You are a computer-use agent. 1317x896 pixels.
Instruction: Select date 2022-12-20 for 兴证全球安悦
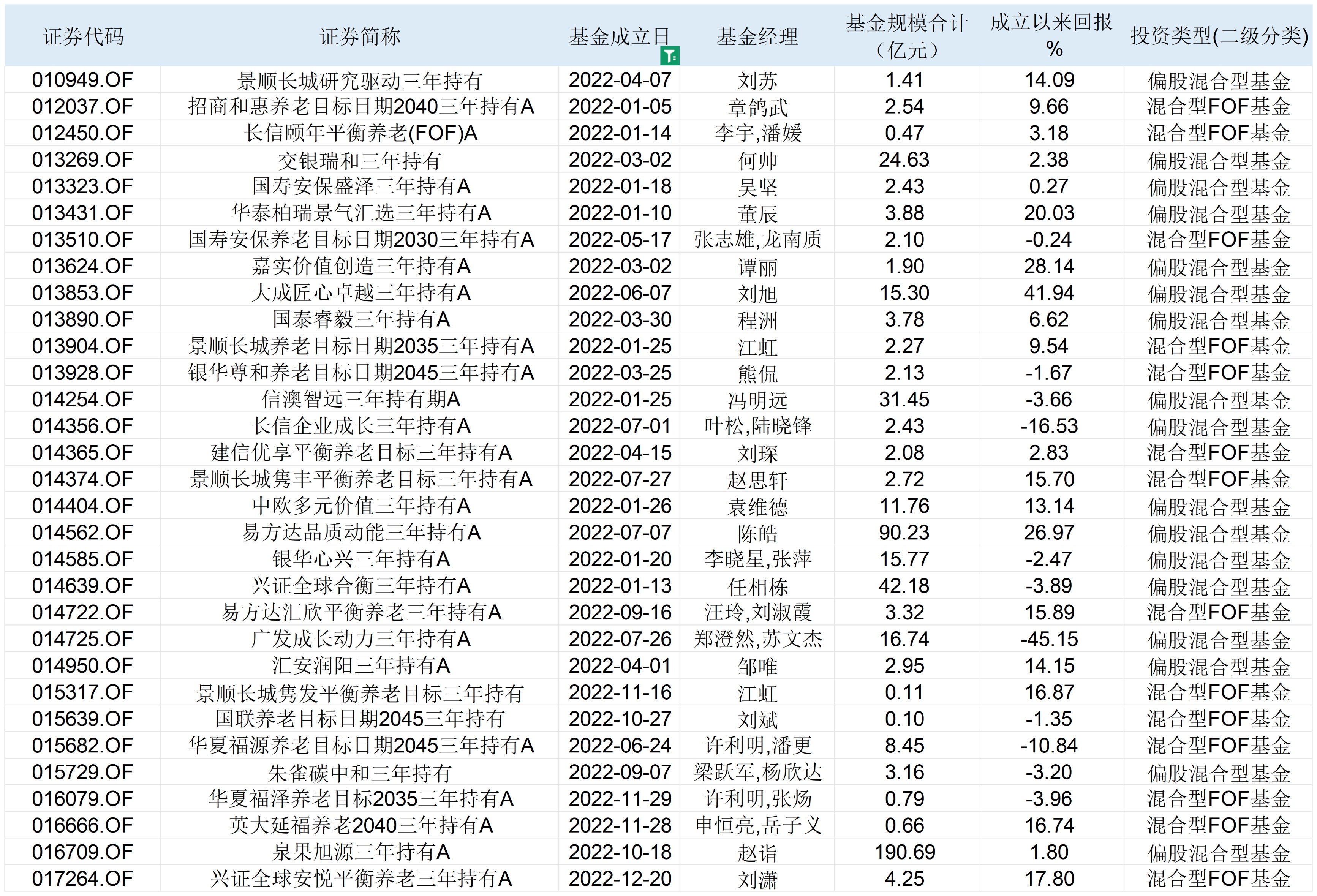point(620,878)
